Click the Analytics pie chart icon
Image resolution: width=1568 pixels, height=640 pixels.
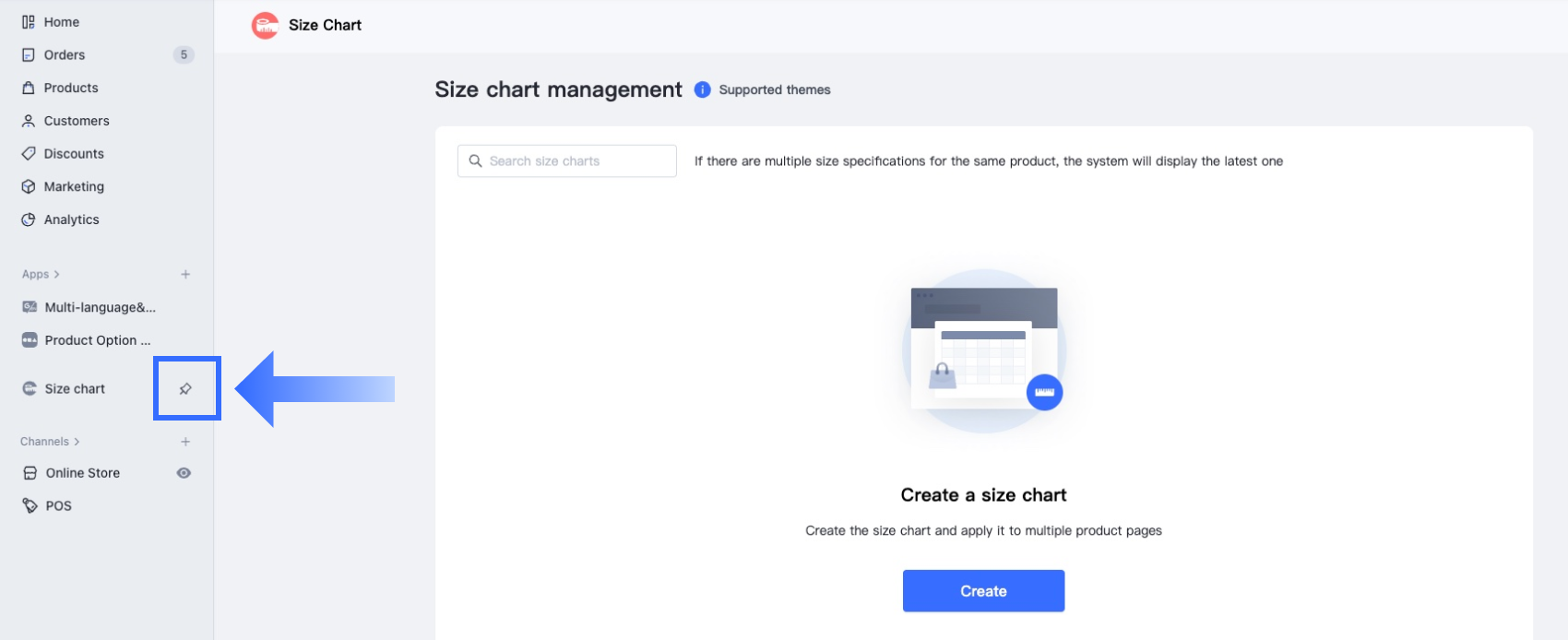tap(29, 219)
